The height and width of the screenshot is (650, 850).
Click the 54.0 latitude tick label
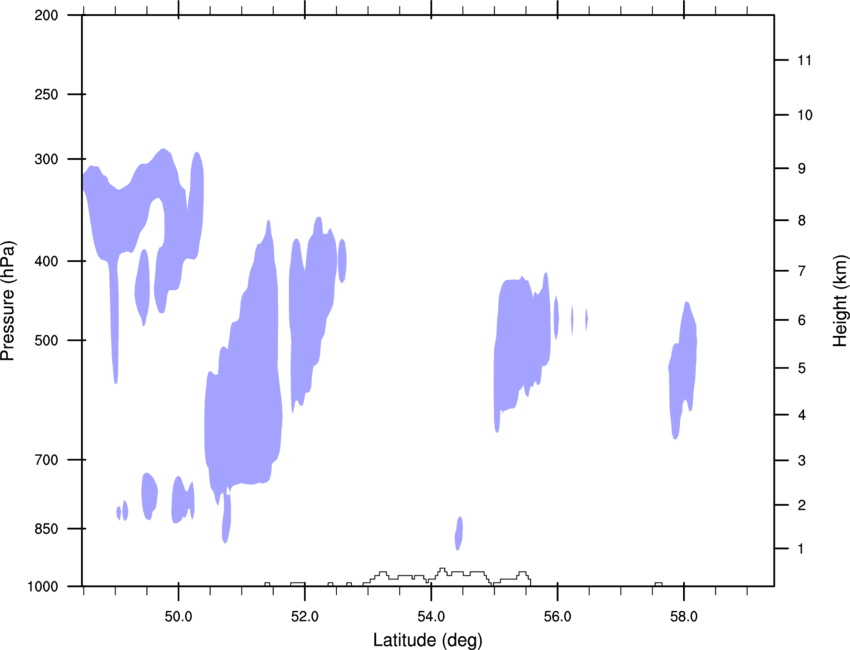[x=431, y=617]
